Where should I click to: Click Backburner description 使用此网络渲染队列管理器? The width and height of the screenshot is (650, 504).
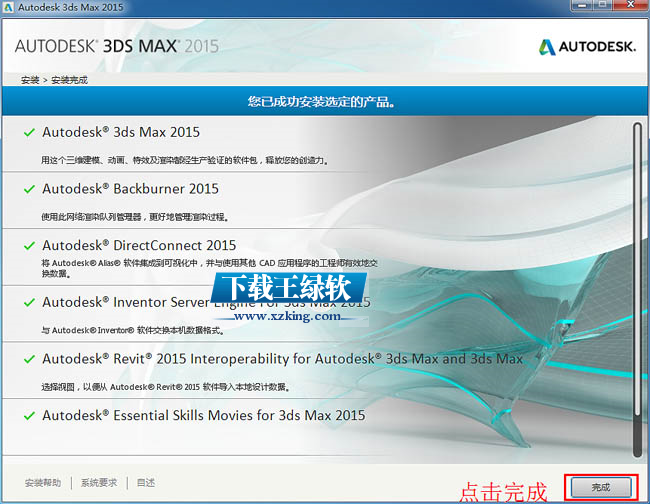coord(135,217)
